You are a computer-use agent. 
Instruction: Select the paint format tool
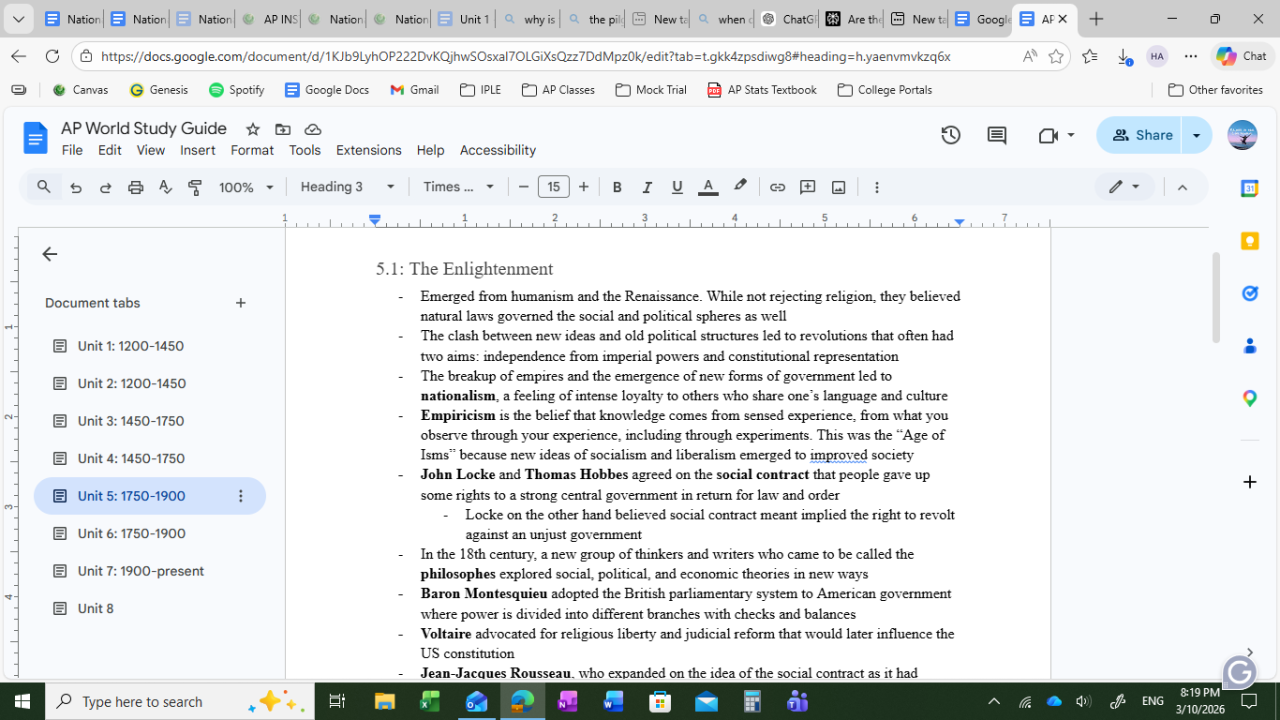195,187
